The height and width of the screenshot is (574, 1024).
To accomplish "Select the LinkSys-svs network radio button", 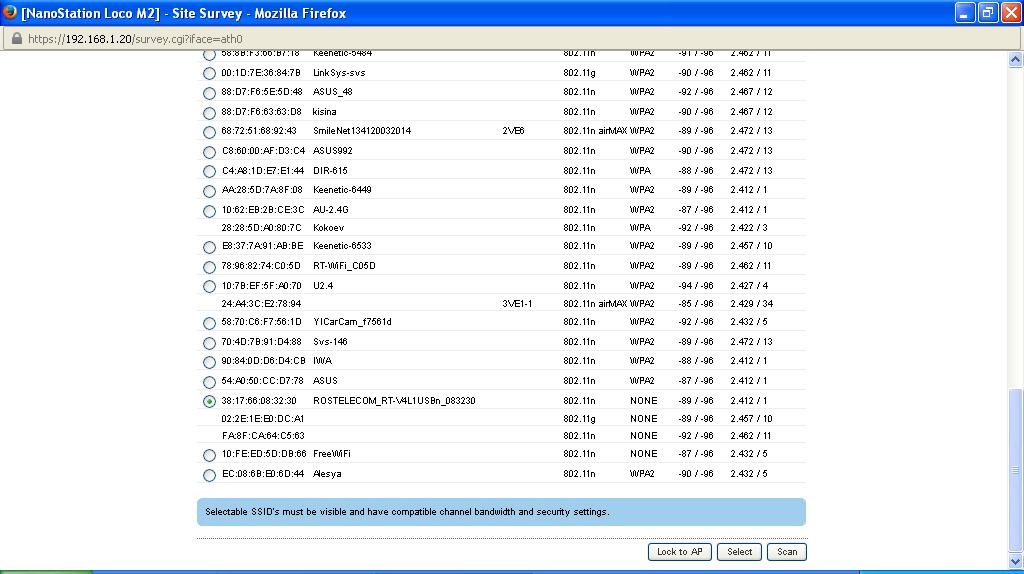I will coord(209,74).
